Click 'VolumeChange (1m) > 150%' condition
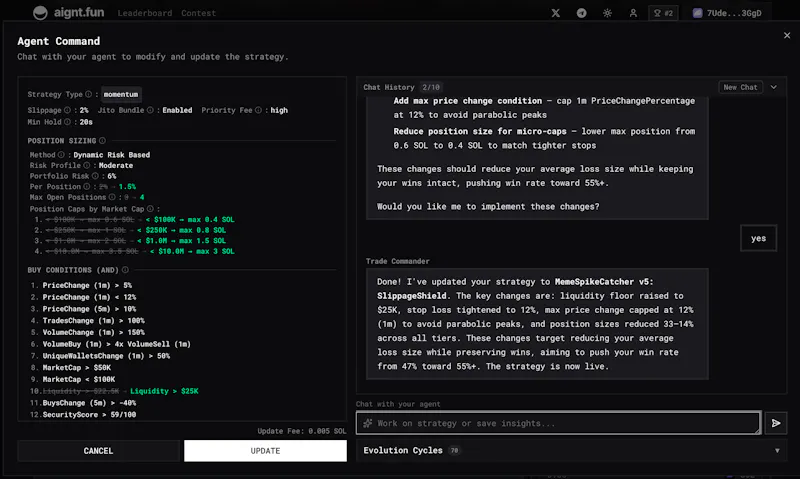The image size is (800, 479). click(94, 333)
